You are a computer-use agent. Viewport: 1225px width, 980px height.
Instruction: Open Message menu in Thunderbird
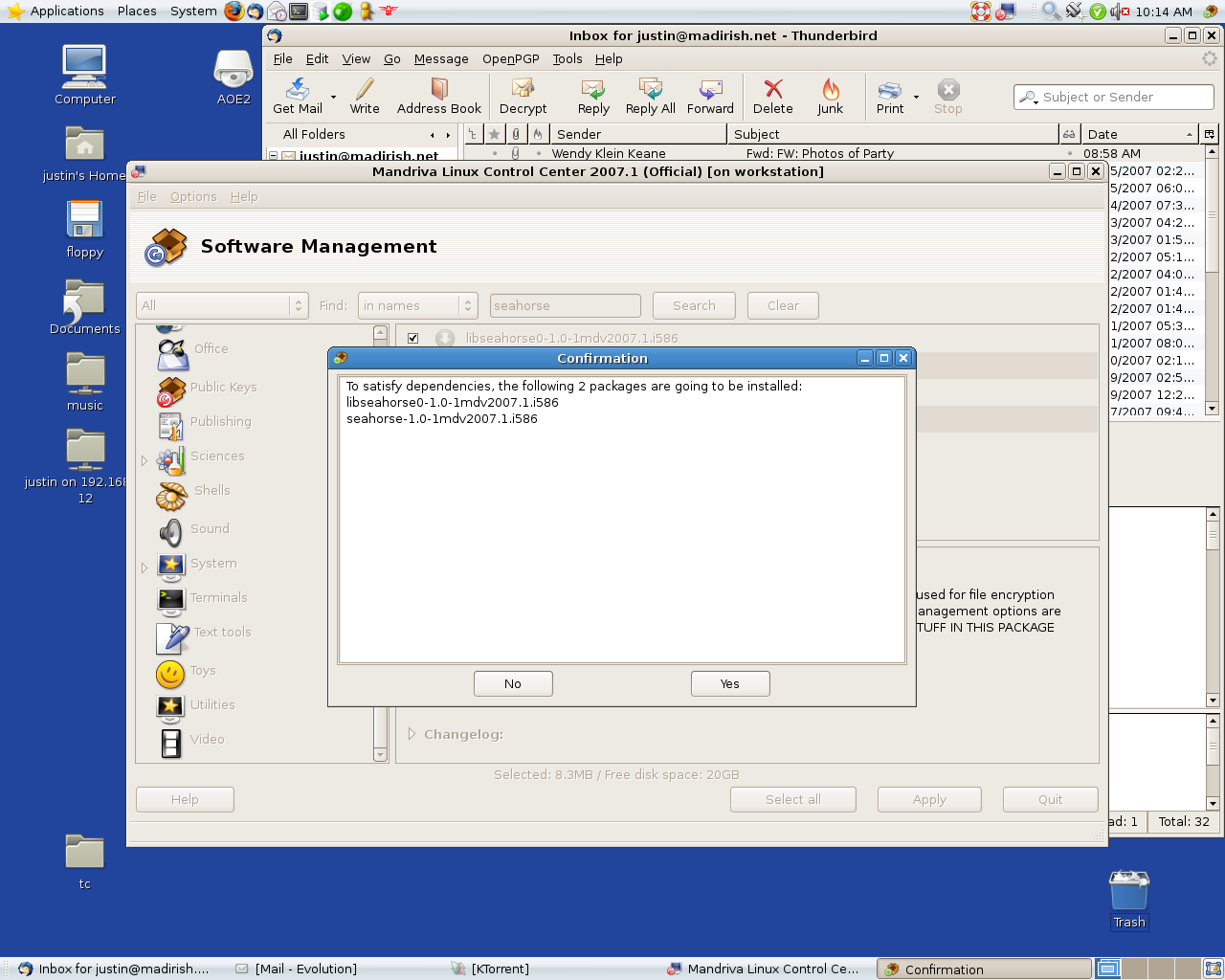(441, 58)
